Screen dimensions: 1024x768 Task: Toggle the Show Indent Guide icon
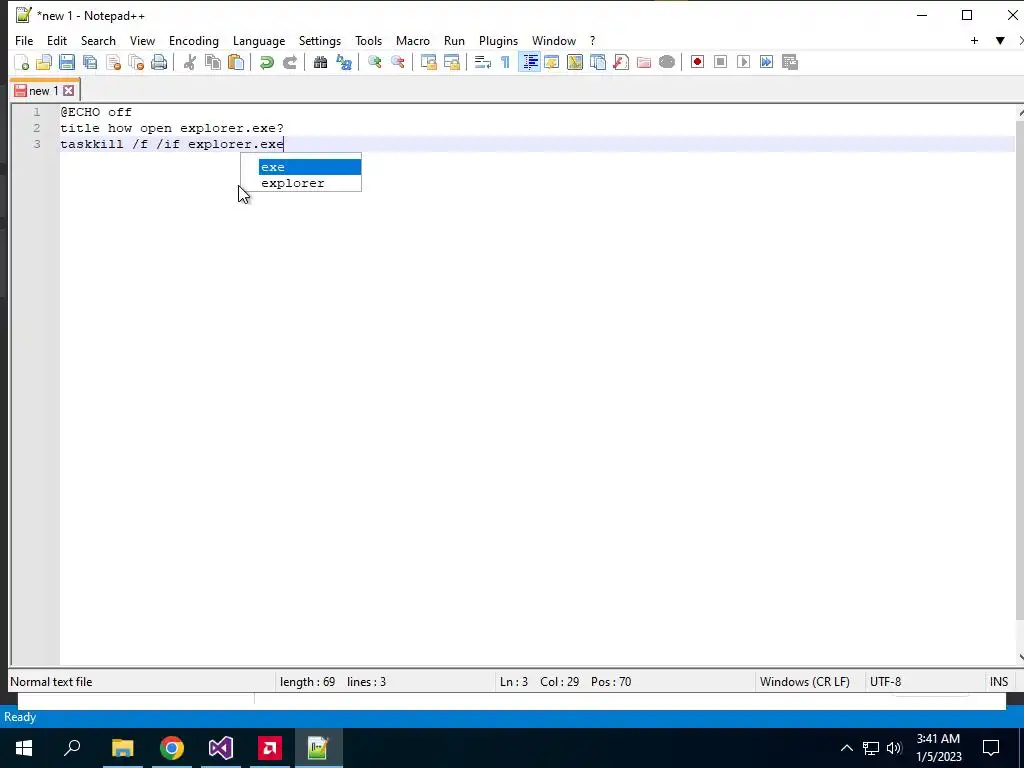[529, 62]
